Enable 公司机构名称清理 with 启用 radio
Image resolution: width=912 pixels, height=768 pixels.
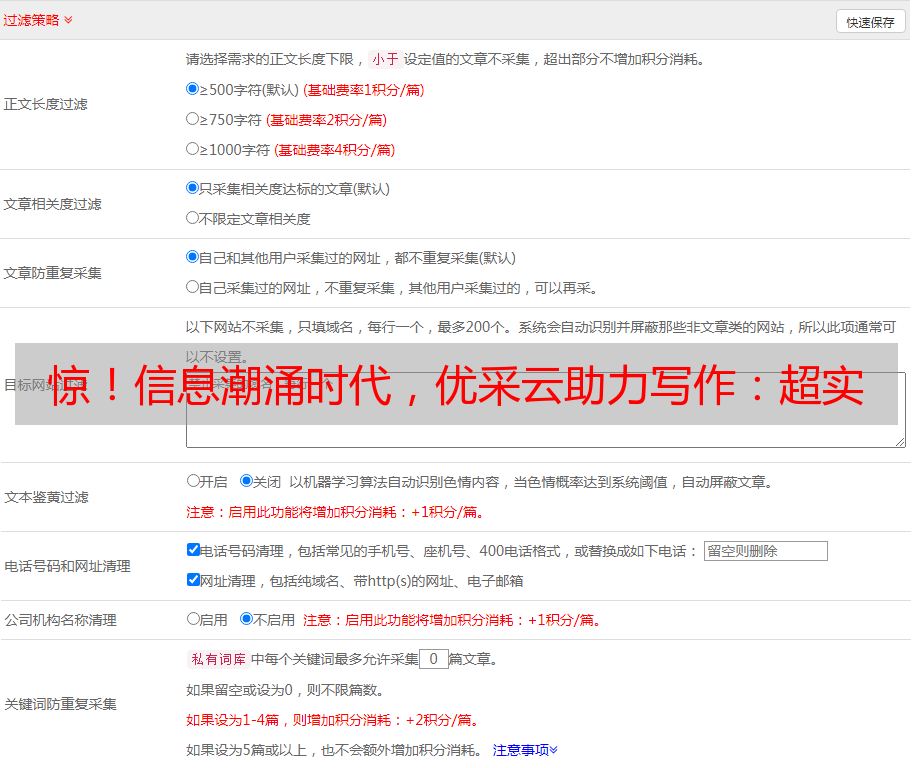tap(193, 619)
